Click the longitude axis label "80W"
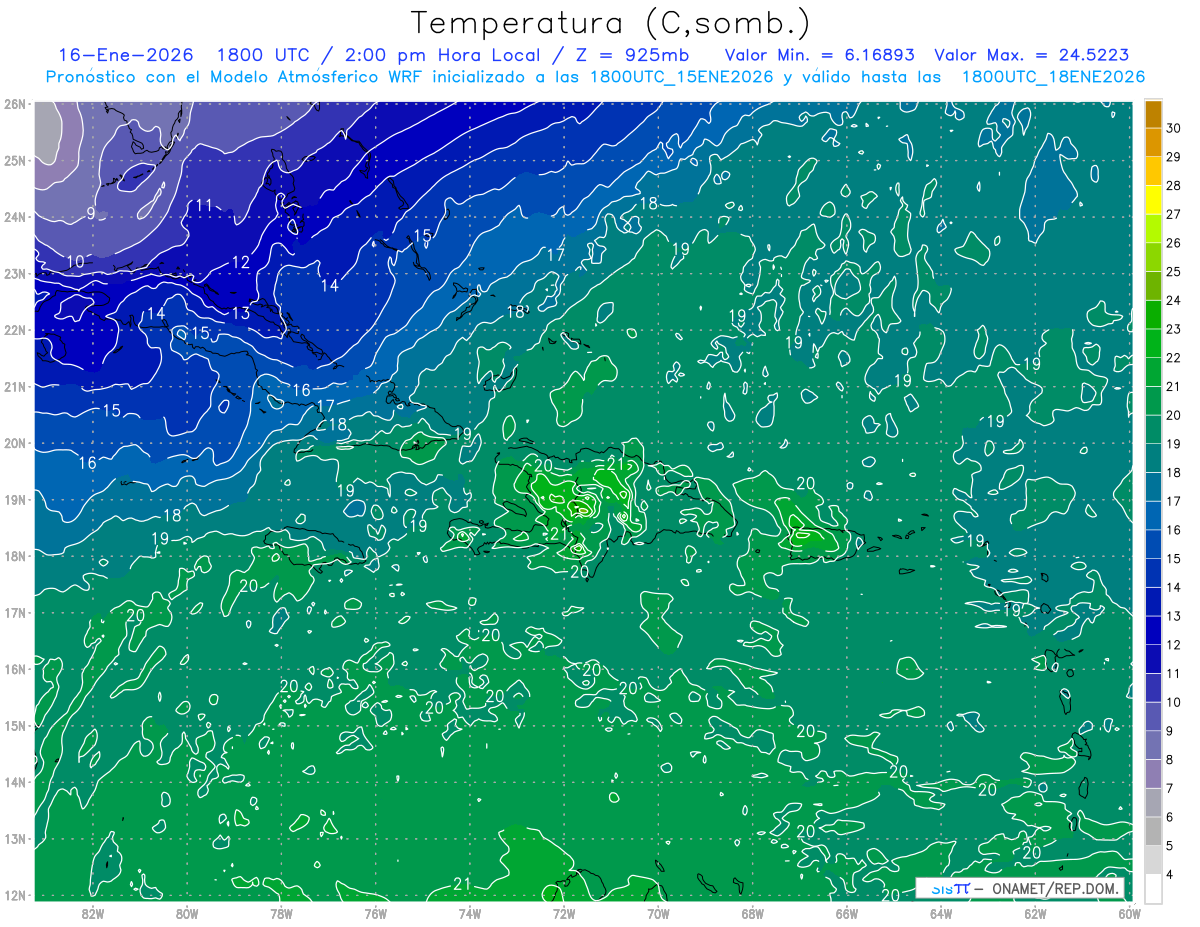This screenshot has width=1200, height=927. tap(187, 912)
